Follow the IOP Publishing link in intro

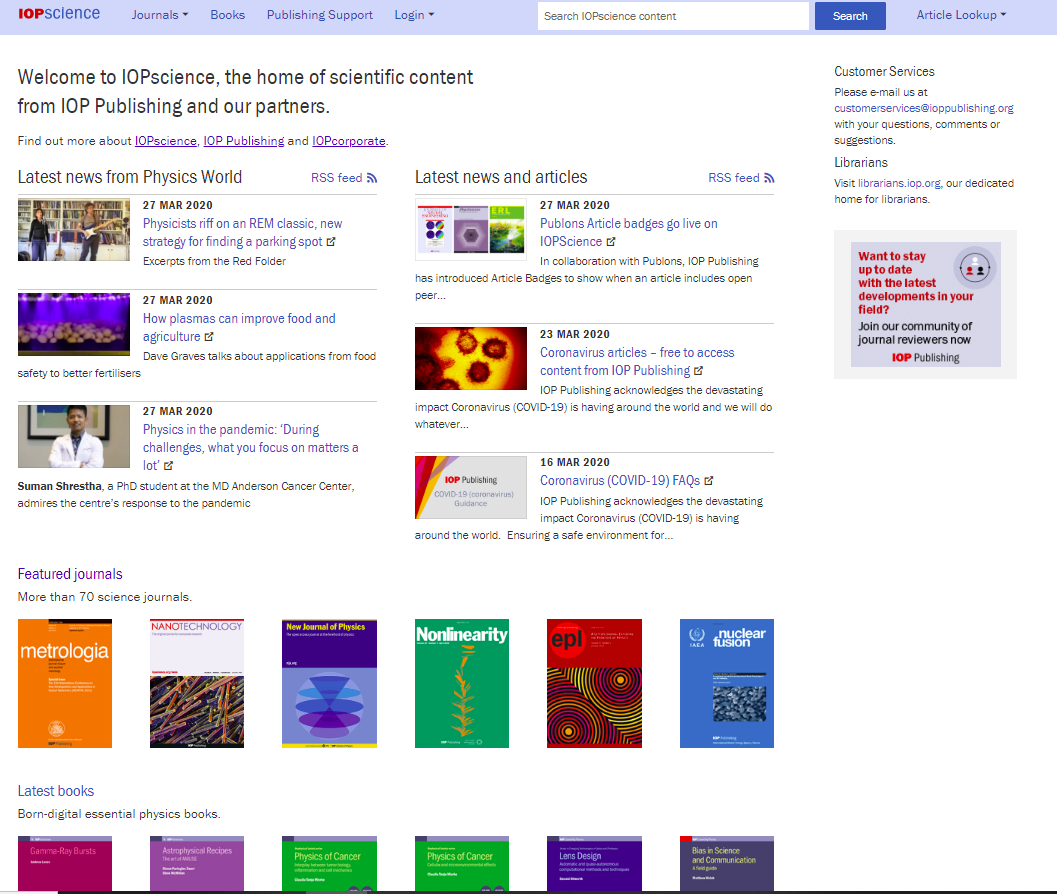pos(244,141)
